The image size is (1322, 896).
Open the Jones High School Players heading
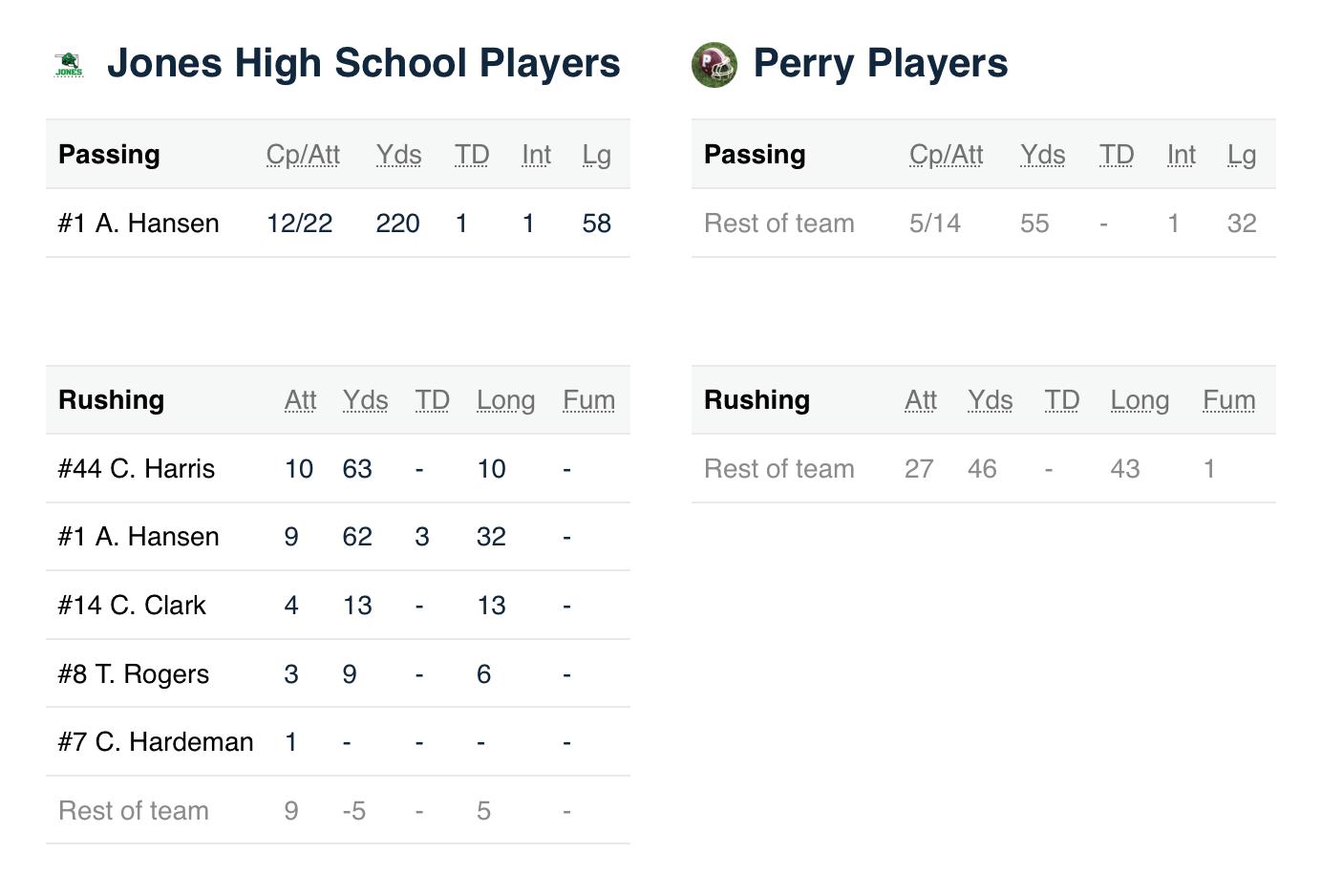click(363, 63)
